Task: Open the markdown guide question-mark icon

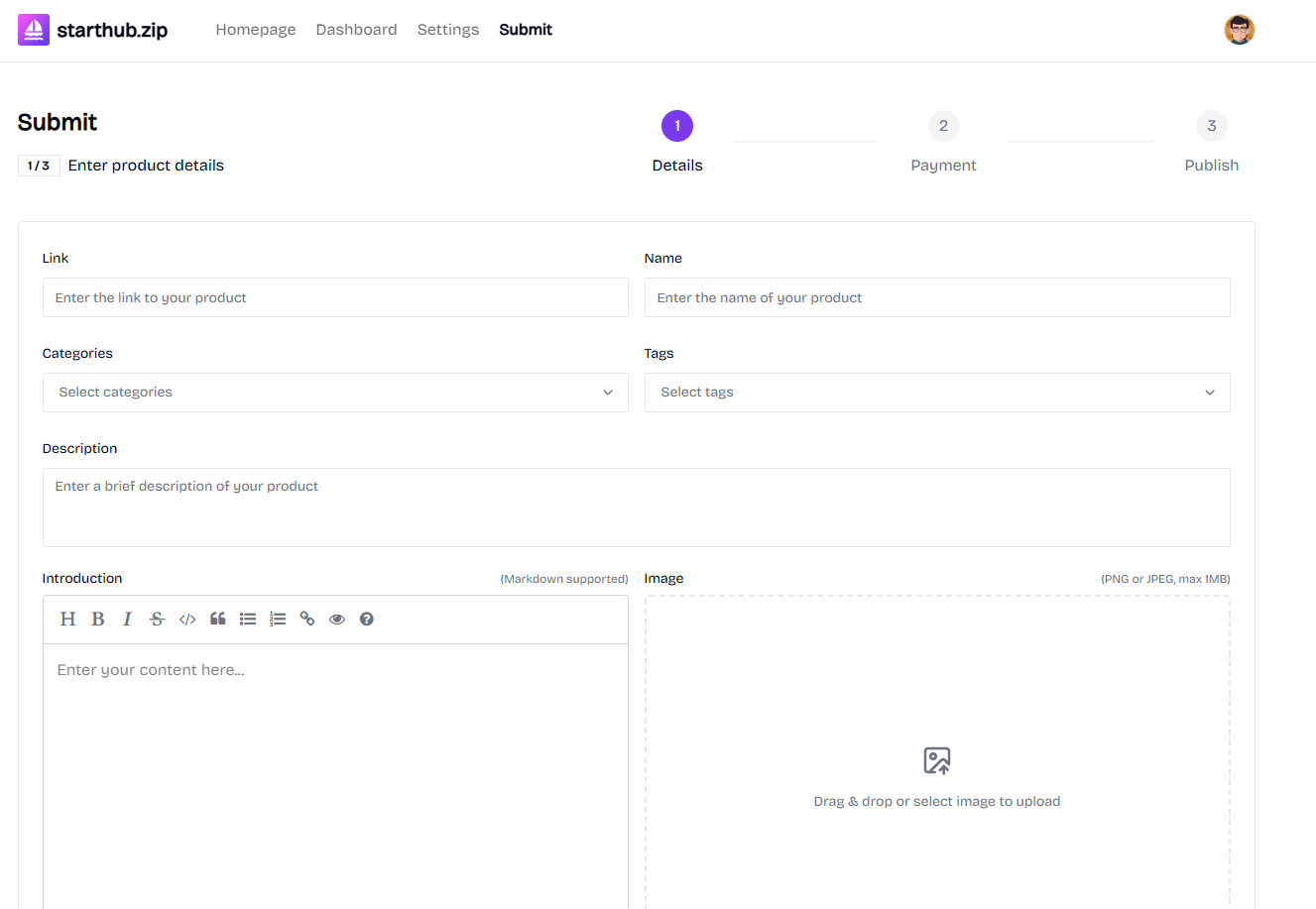Action: pos(367,619)
